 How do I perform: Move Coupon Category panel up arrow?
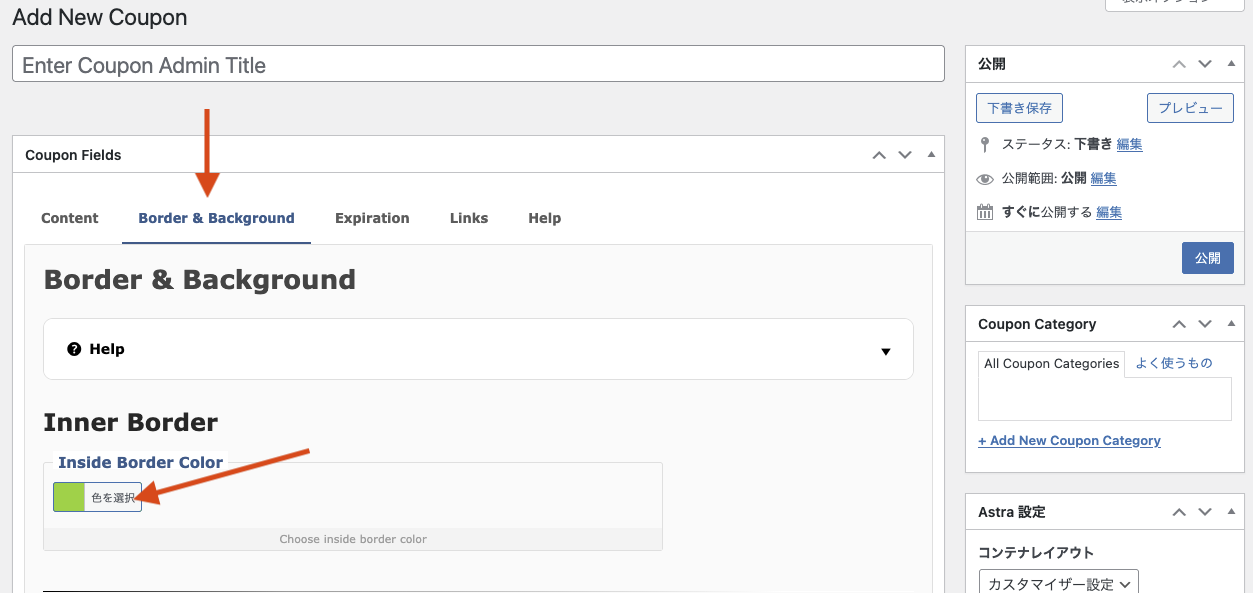[1179, 324]
